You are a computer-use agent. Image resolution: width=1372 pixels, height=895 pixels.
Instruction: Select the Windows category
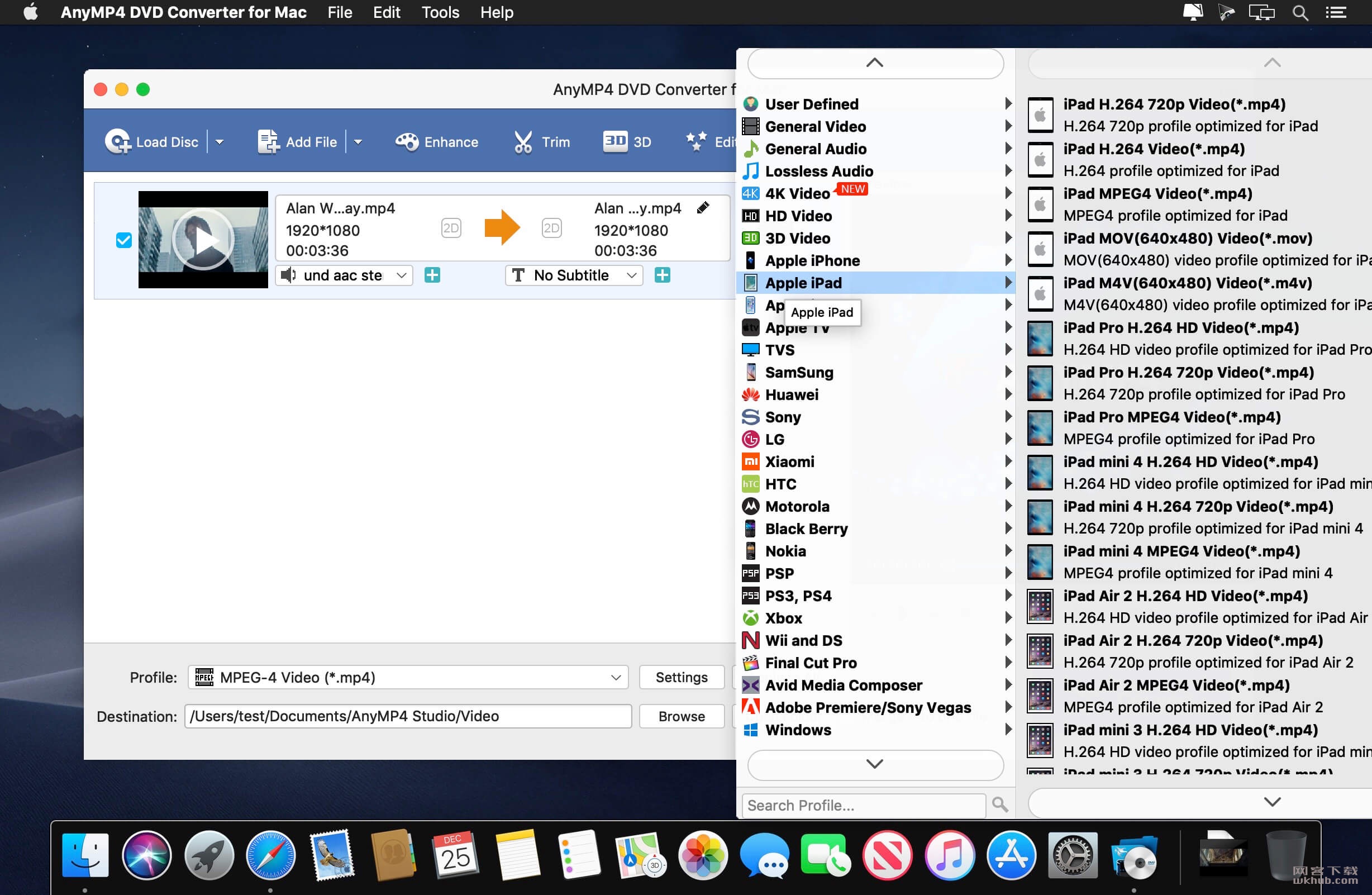point(876,730)
